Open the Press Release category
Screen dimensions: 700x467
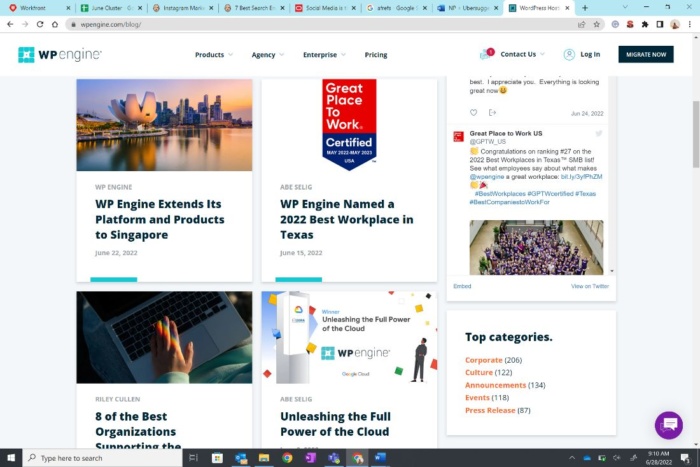(490, 410)
